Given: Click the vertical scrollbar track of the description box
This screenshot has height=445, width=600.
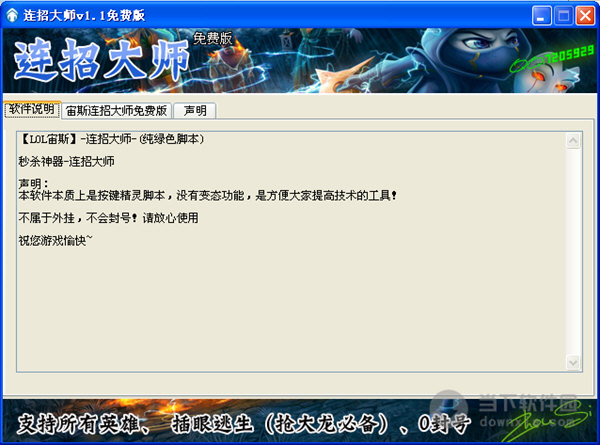Looking at the screenshot, I should [573, 251].
